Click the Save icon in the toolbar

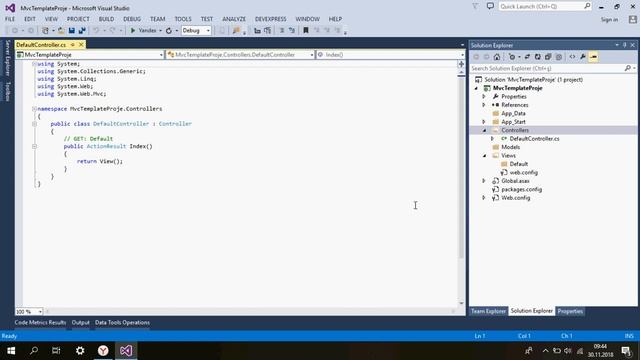pyautogui.click(x=72, y=31)
